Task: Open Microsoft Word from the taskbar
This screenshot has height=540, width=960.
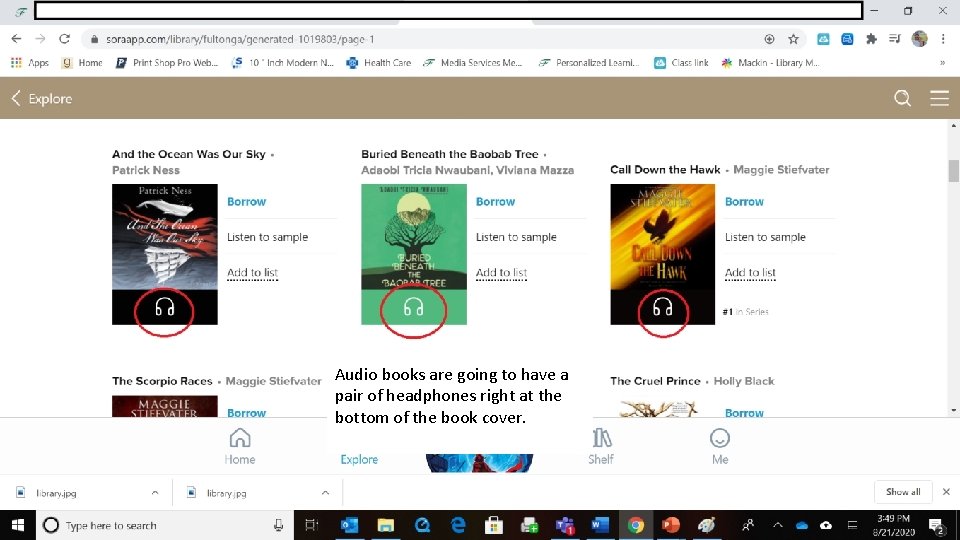Action: [600, 525]
